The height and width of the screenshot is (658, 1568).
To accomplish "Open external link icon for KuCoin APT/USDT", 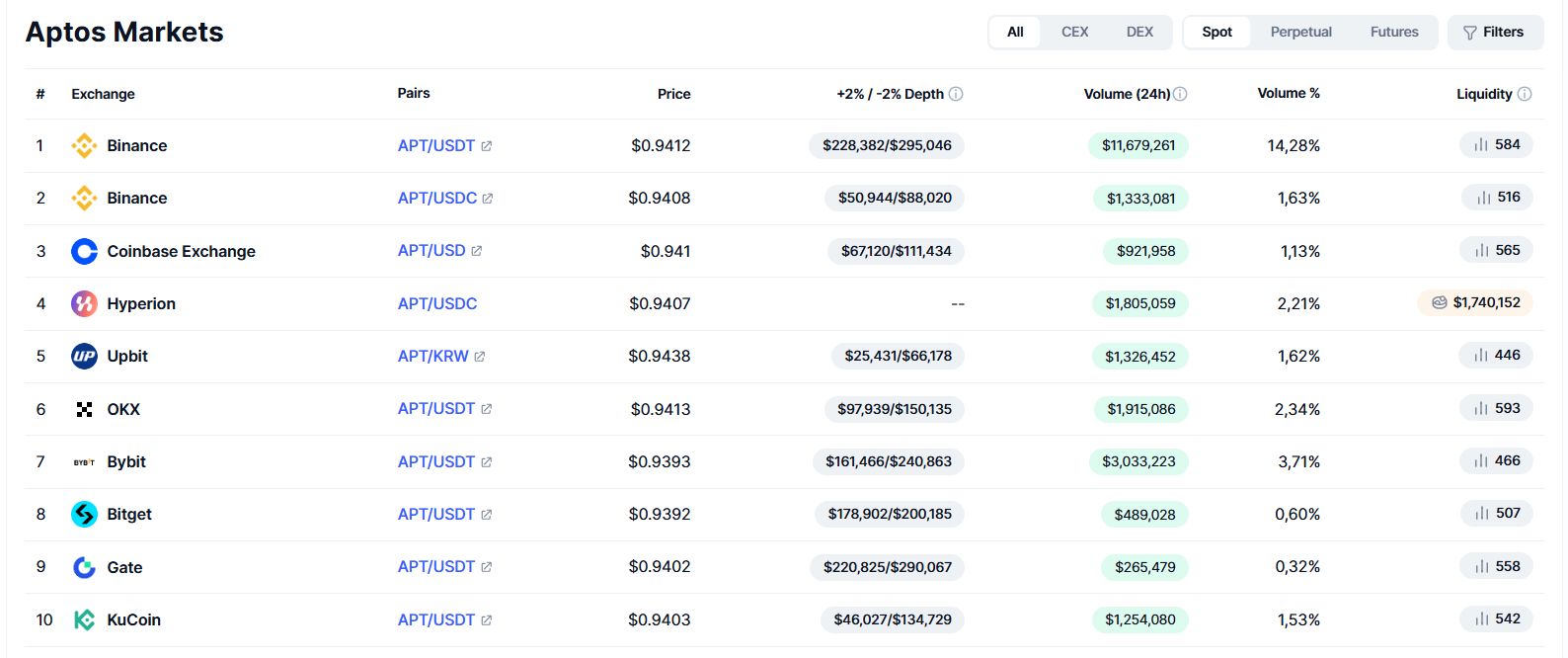I will tap(487, 619).
